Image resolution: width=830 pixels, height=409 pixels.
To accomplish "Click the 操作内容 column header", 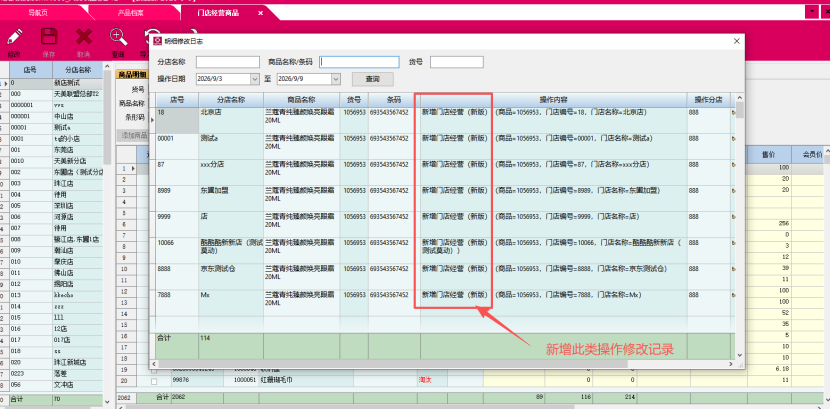I will 554,99.
